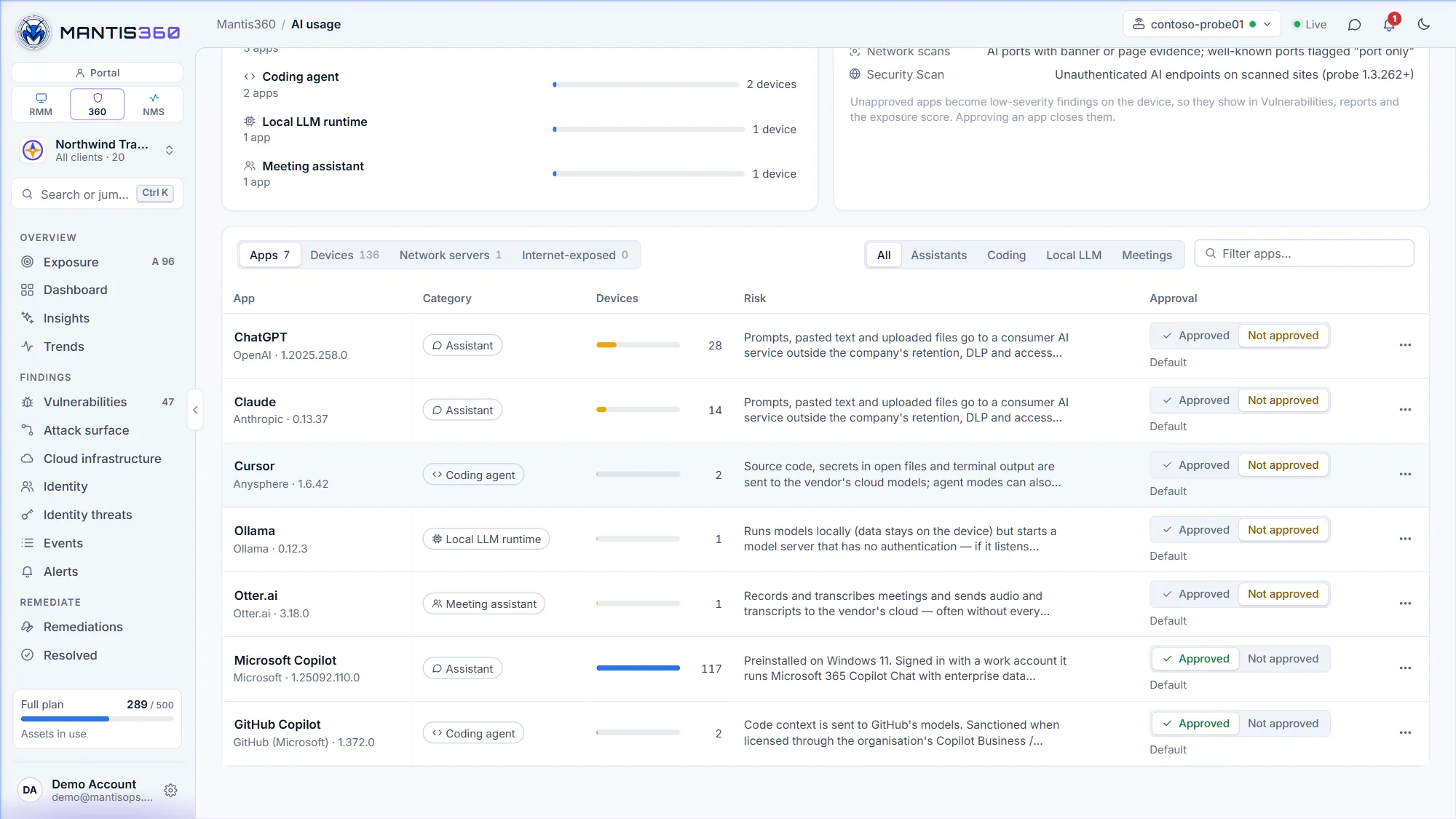Switch to RMM product icon
The image size is (1456, 819).
pos(41,104)
